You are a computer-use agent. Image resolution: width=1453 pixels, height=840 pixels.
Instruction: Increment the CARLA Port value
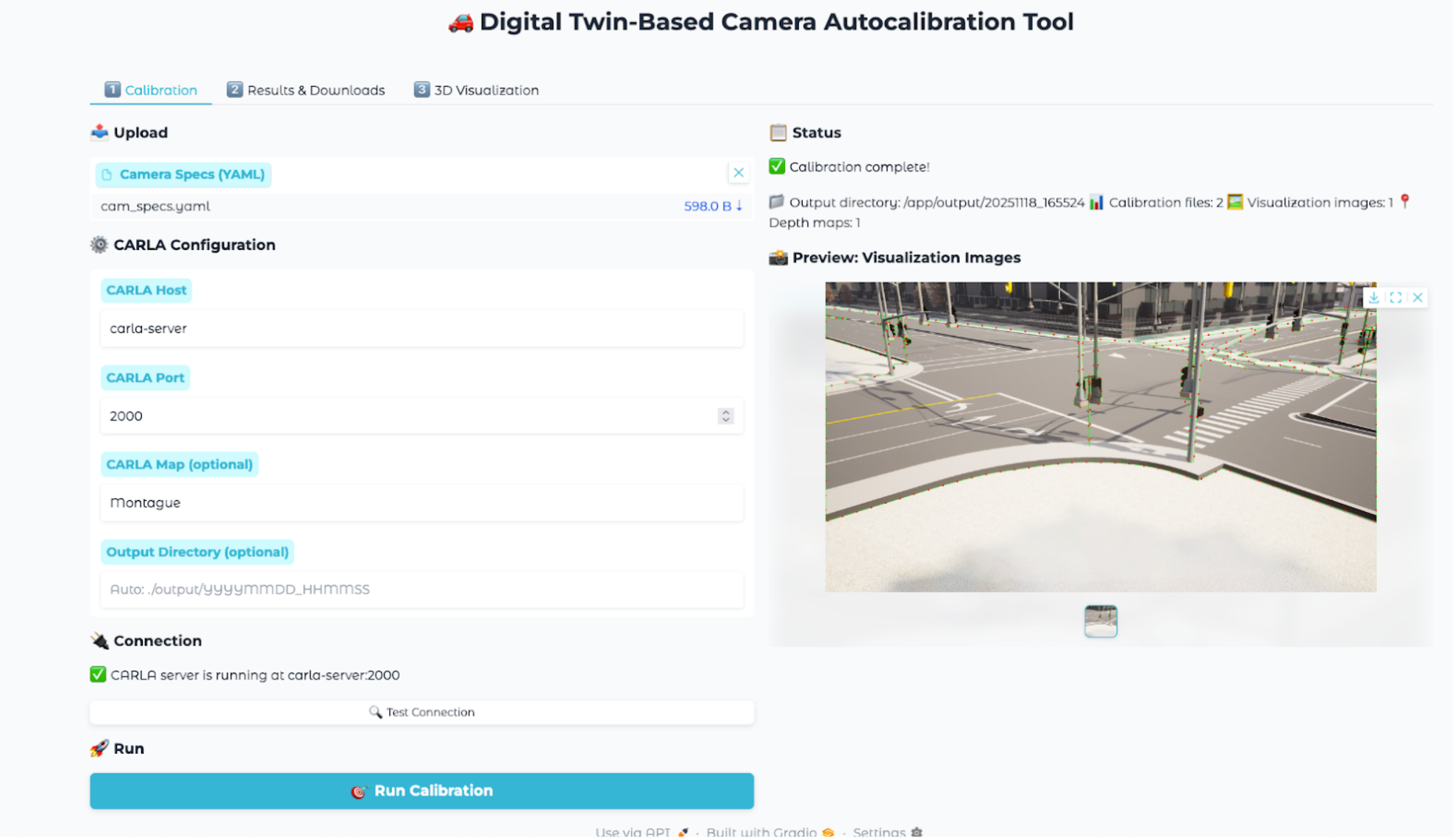(x=726, y=412)
